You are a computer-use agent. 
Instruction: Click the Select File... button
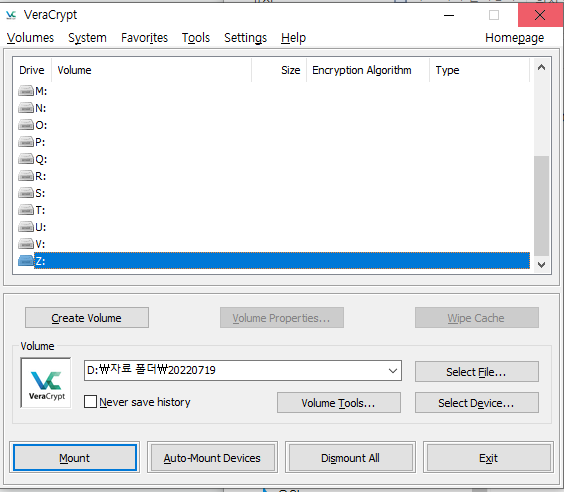(x=477, y=372)
